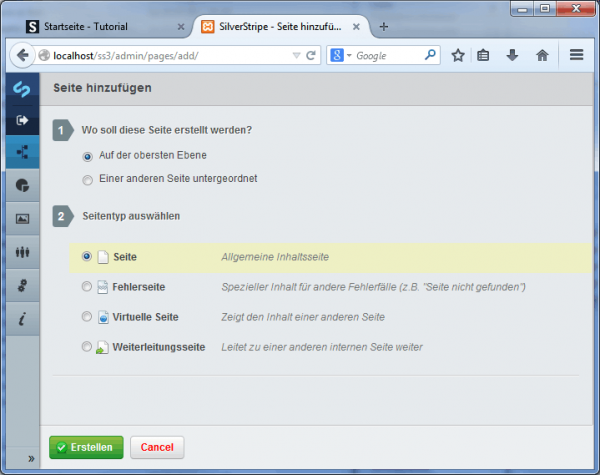
Task: Open a new browser tab
Action: [x=383, y=26]
